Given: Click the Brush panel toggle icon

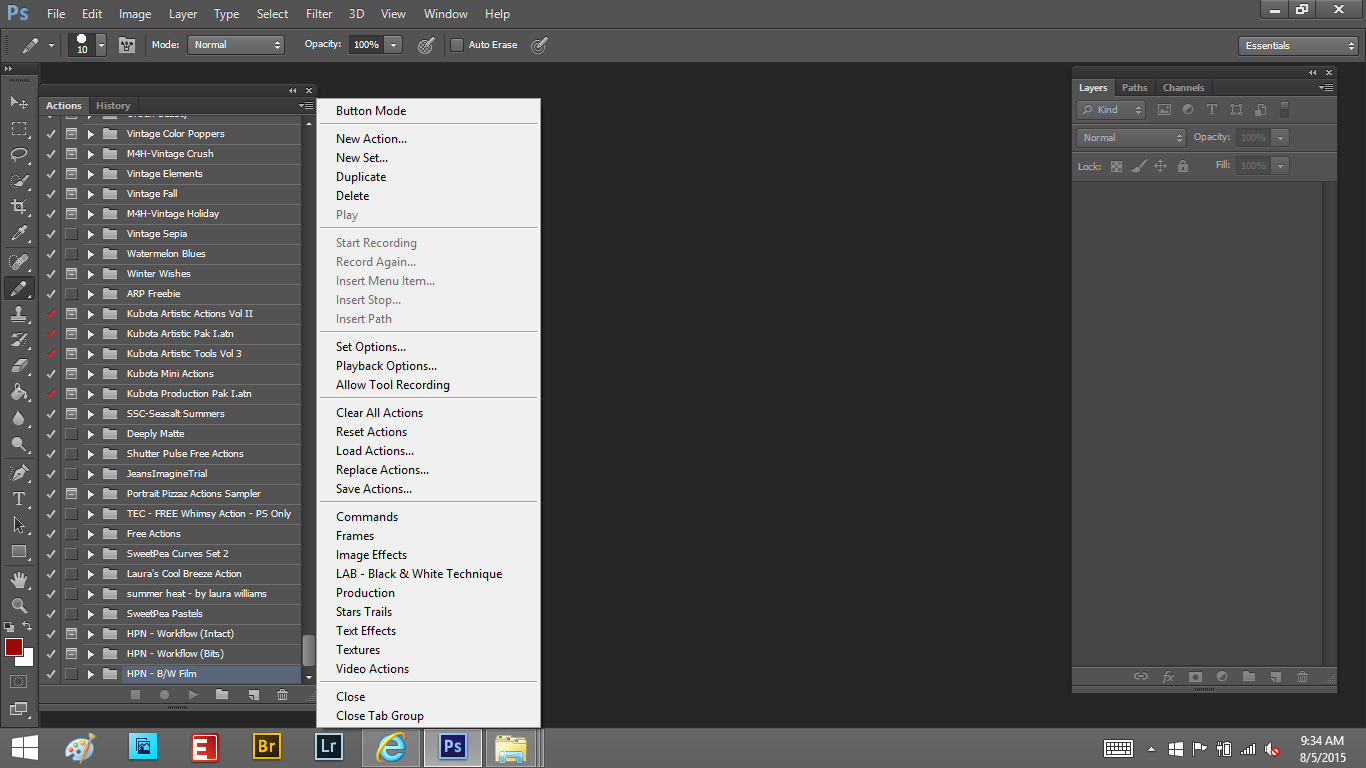Looking at the screenshot, I should (127, 45).
